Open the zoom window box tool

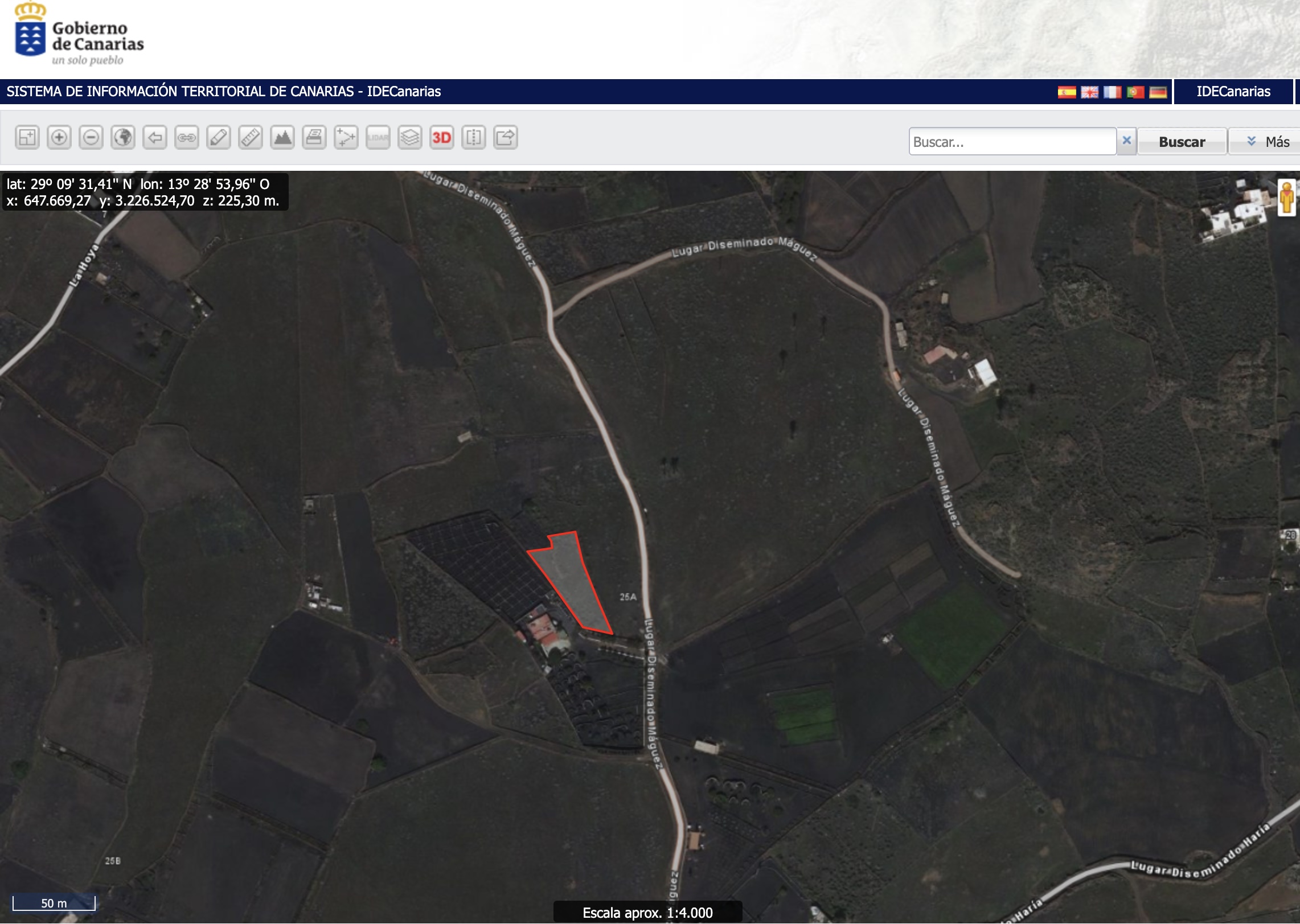click(27, 138)
